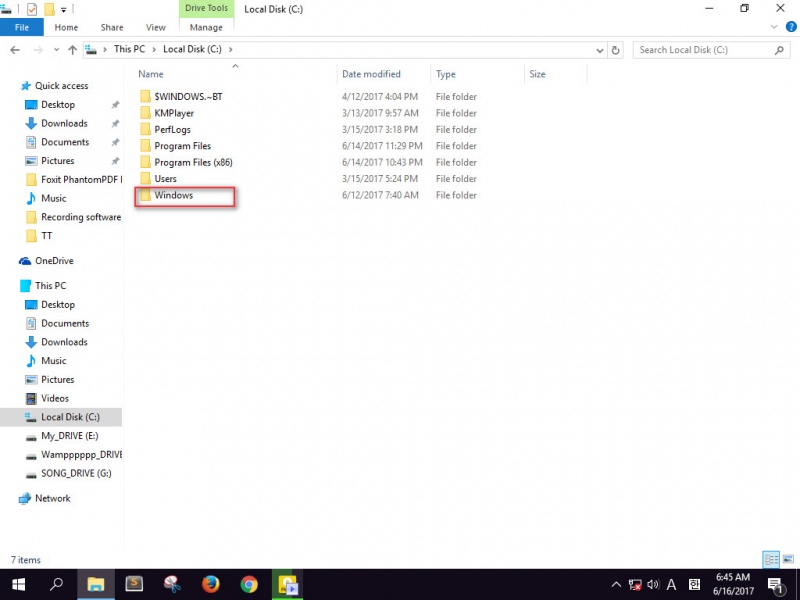This screenshot has height=600, width=800.
Task: Open Explorer help question mark icon
Action: point(791,27)
